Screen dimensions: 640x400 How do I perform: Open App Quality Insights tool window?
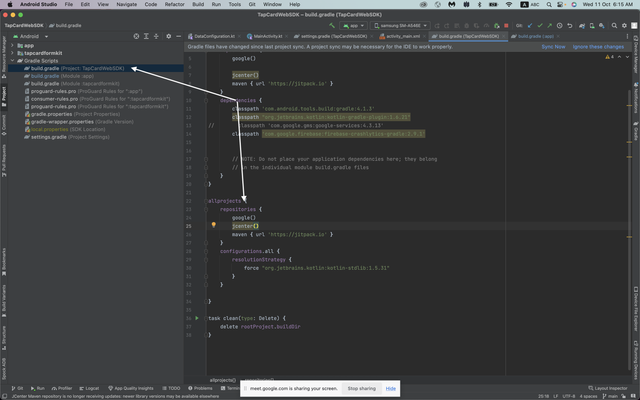(x=131, y=388)
